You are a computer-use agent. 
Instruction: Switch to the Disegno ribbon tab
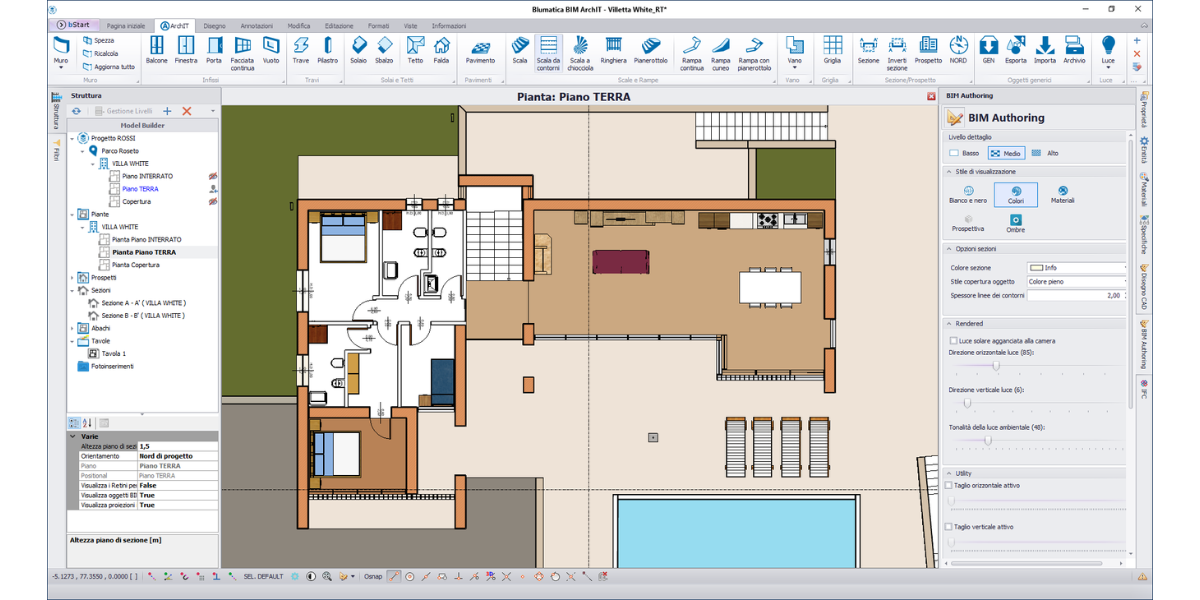click(214, 25)
